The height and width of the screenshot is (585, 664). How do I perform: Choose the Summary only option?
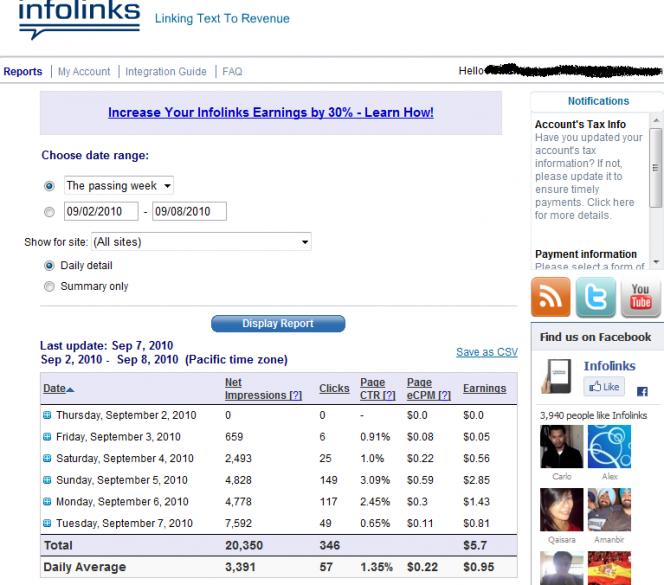click(x=49, y=287)
